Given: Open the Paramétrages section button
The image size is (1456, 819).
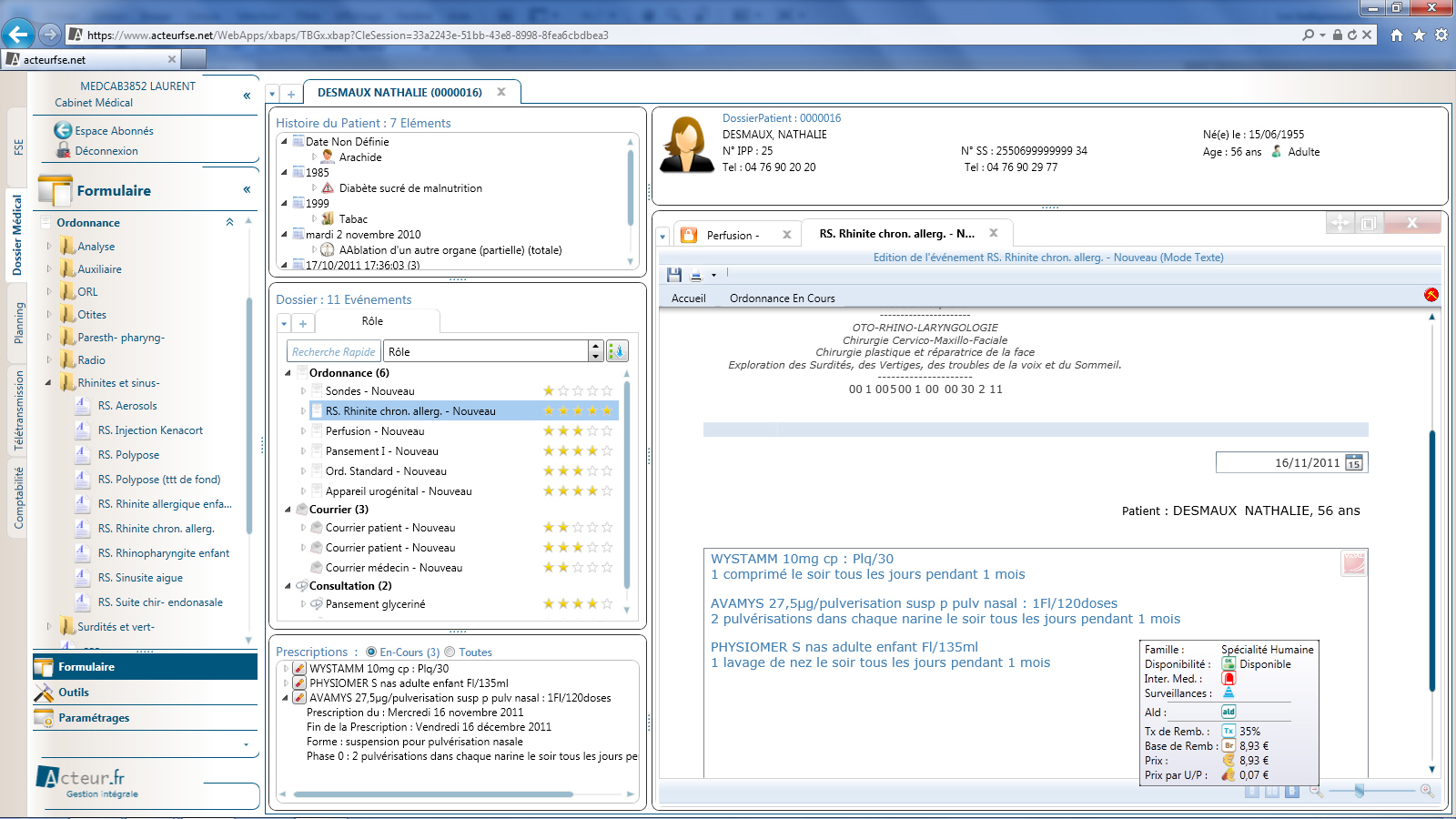Looking at the screenshot, I should coord(94,718).
